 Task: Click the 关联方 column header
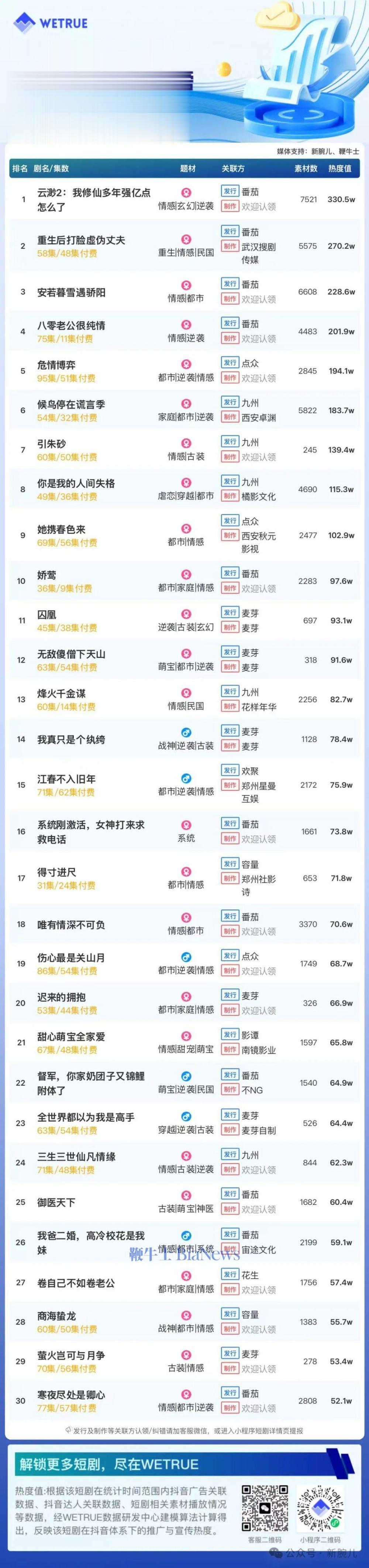point(232,169)
